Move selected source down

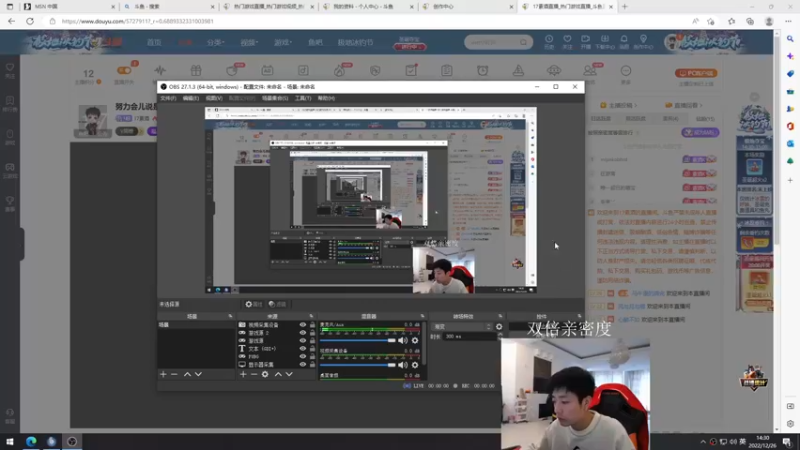[x=289, y=374]
